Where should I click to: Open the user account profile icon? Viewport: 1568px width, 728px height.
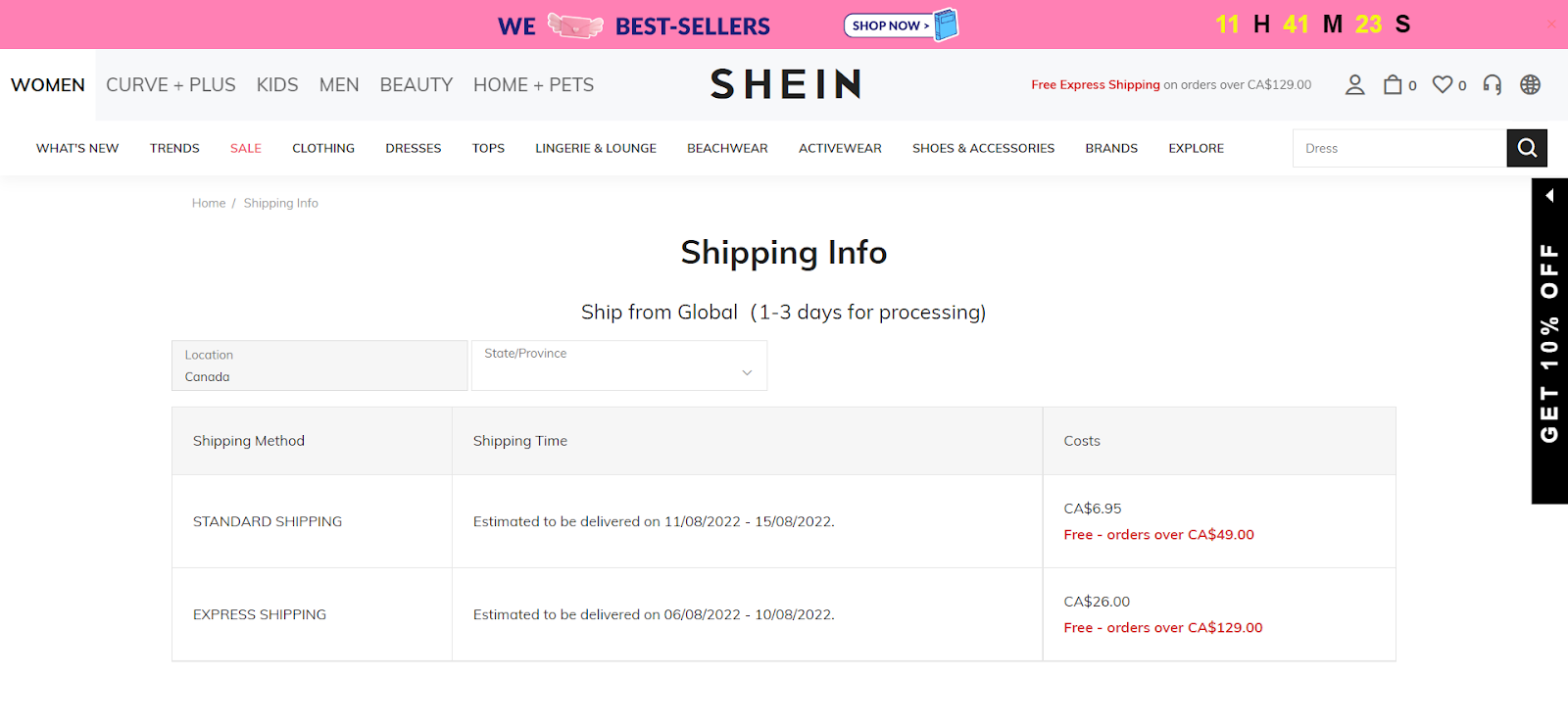tap(1354, 85)
